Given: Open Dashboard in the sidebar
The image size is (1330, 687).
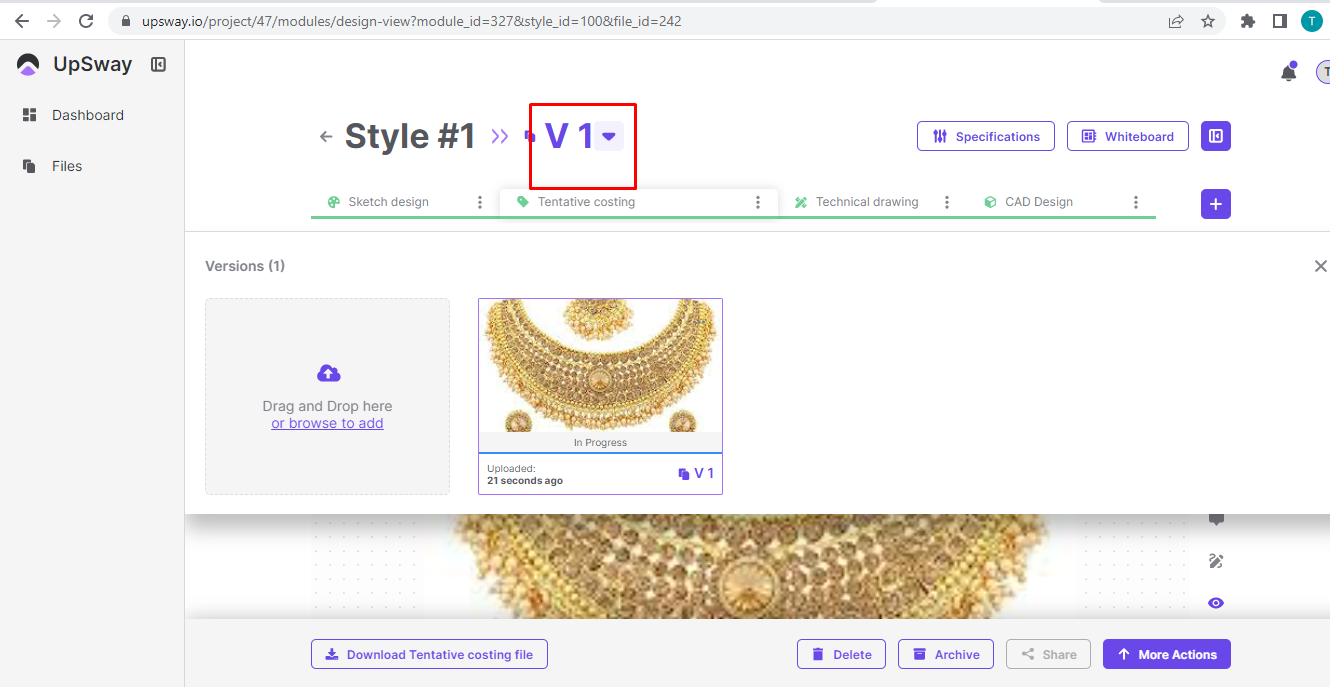Looking at the screenshot, I should 87,115.
